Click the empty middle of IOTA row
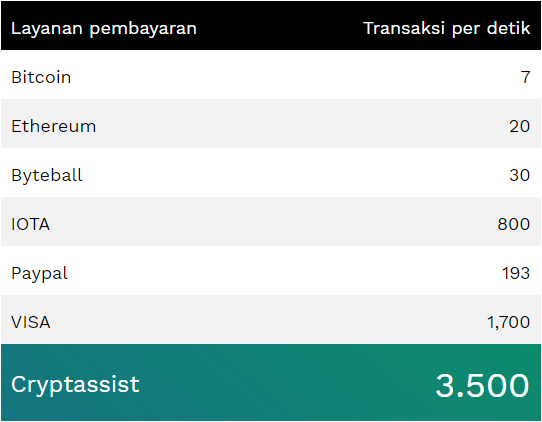The width and height of the screenshot is (542, 422). pyautogui.click(x=271, y=222)
